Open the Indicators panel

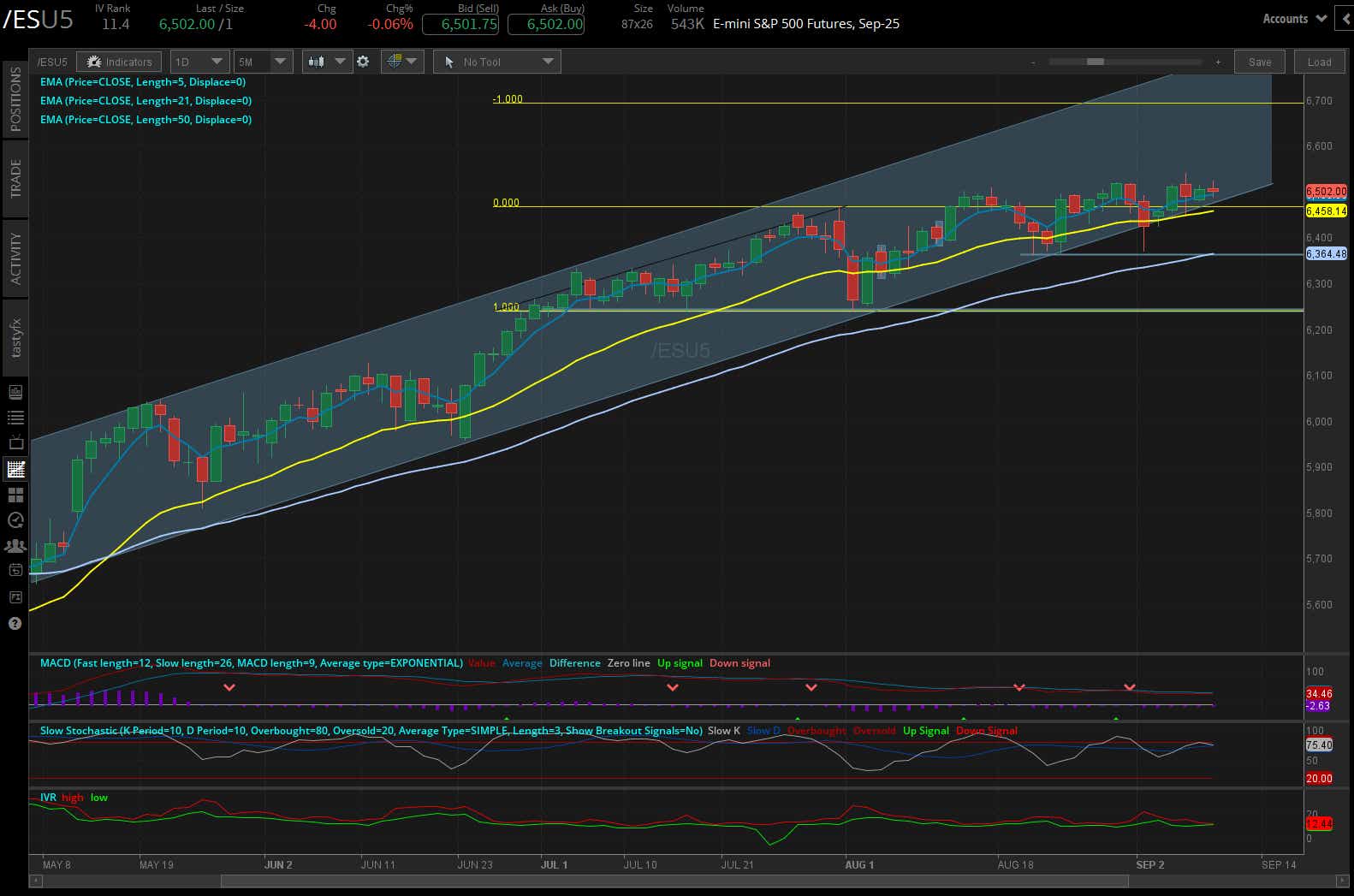(x=119, y=62)
